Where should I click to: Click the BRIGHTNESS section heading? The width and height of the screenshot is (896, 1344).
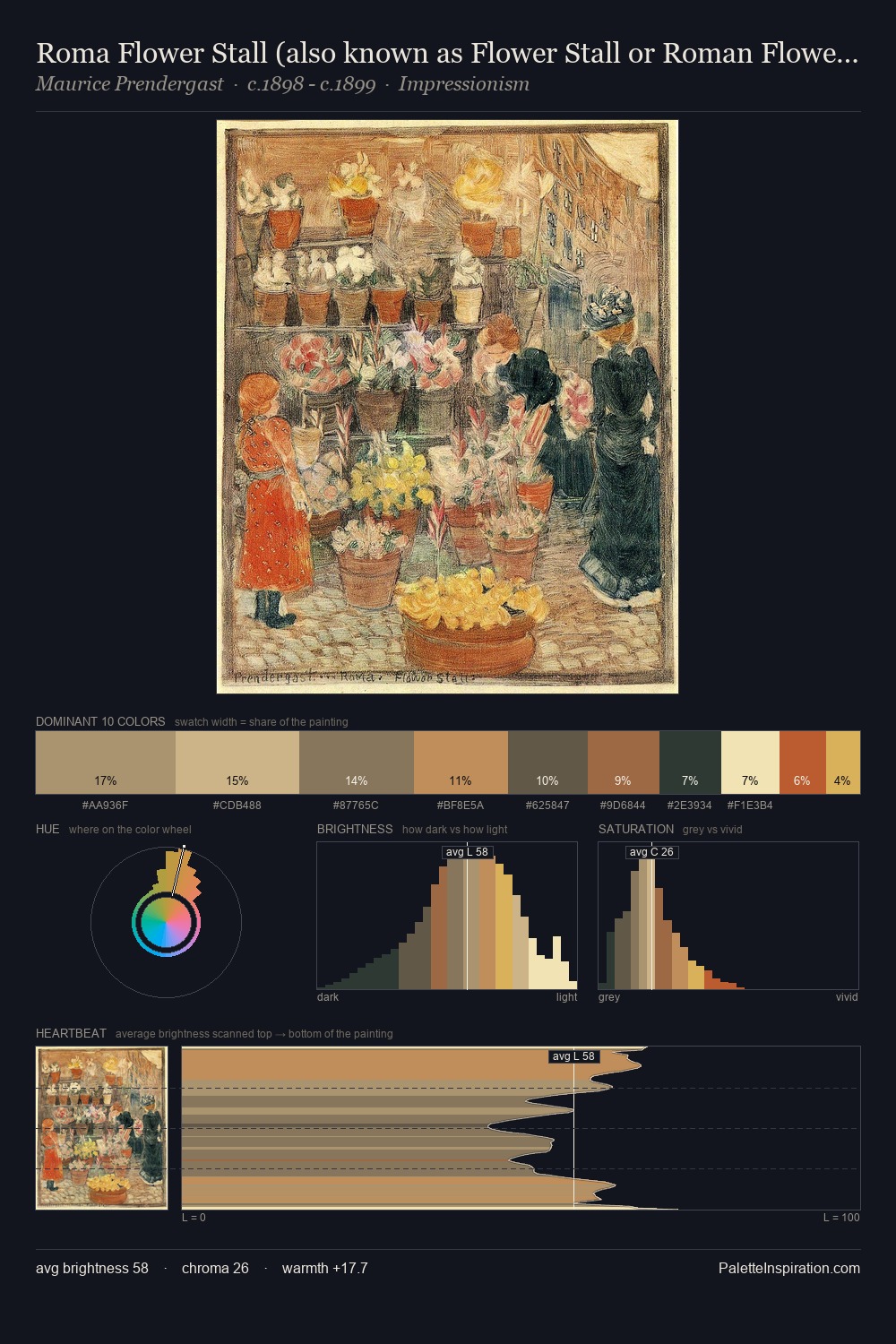[x=355, y=829]
